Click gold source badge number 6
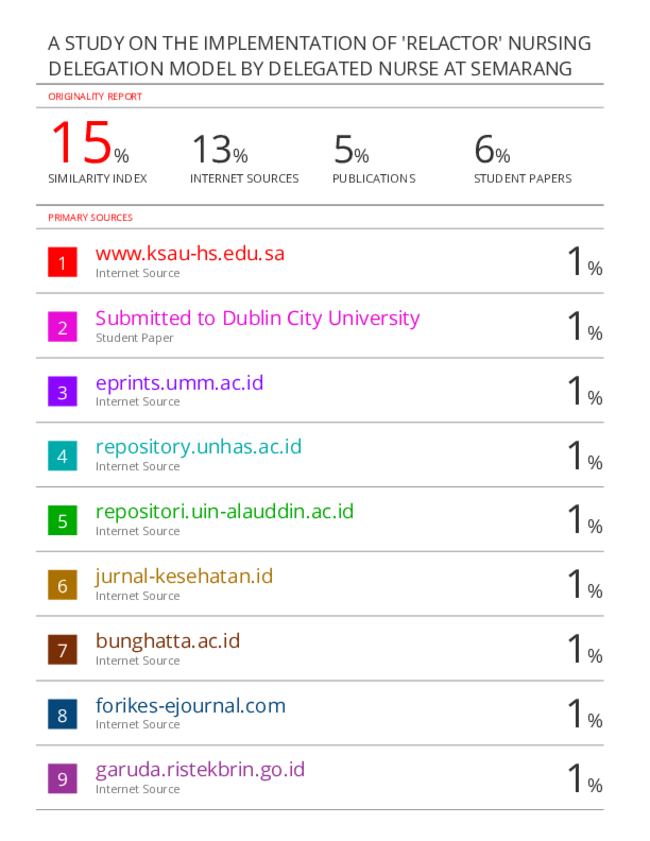 click(62, 586)
